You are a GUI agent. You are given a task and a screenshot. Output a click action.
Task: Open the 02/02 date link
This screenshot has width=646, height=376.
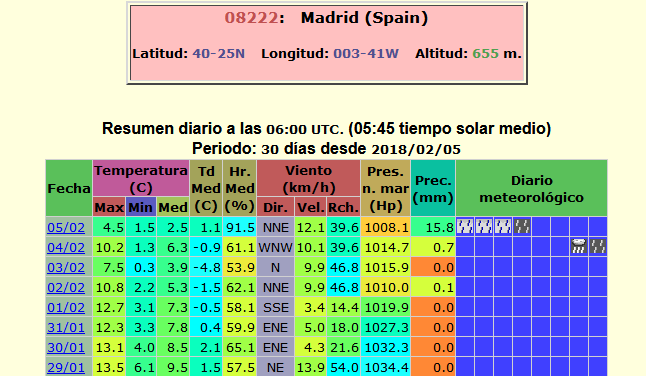[x=66, y=287]
